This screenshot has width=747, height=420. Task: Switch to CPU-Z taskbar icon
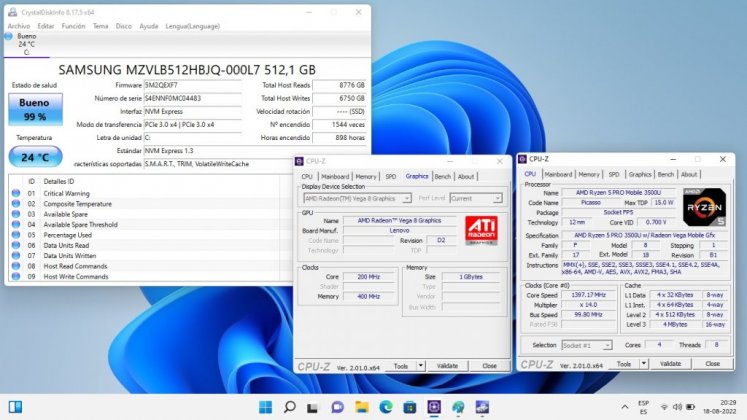[434, 407]
